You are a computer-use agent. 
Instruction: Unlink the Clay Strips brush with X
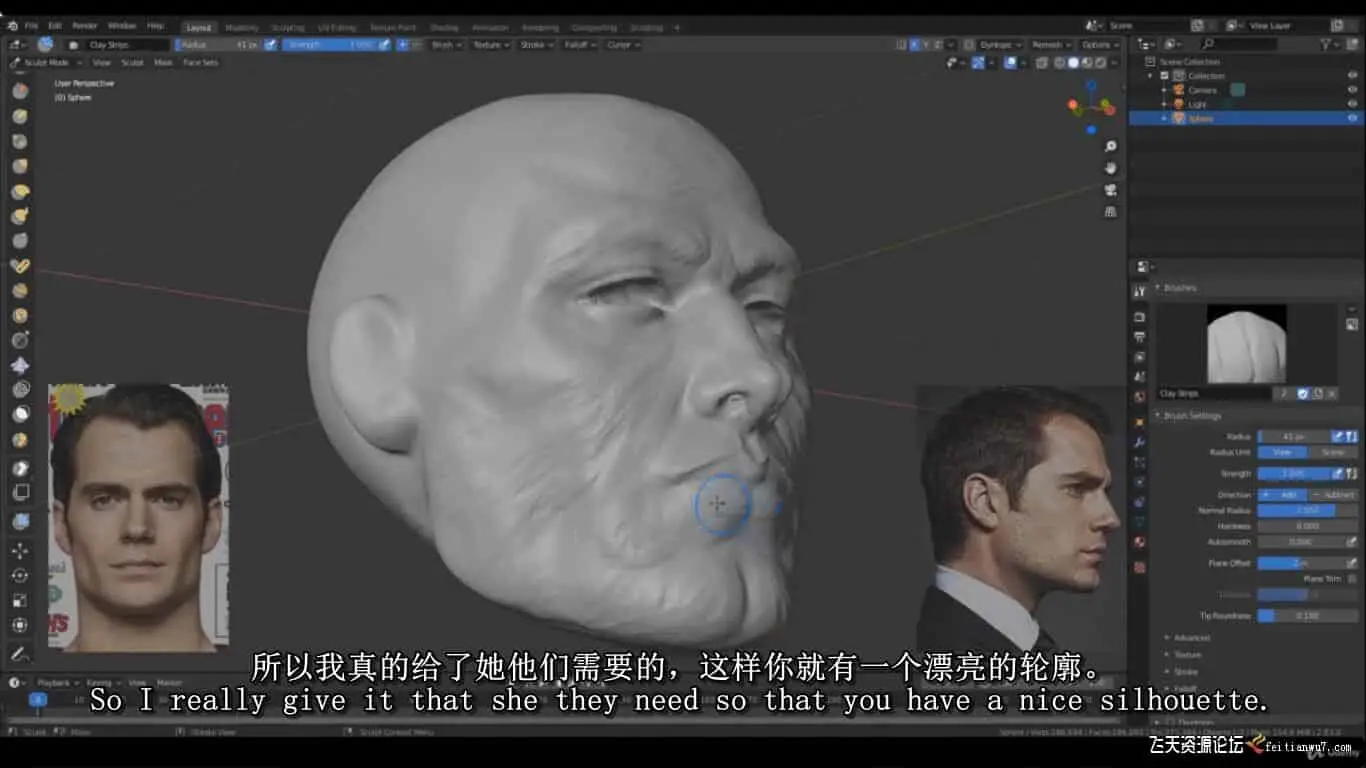pyautogui.click(x=1331, y=394)
